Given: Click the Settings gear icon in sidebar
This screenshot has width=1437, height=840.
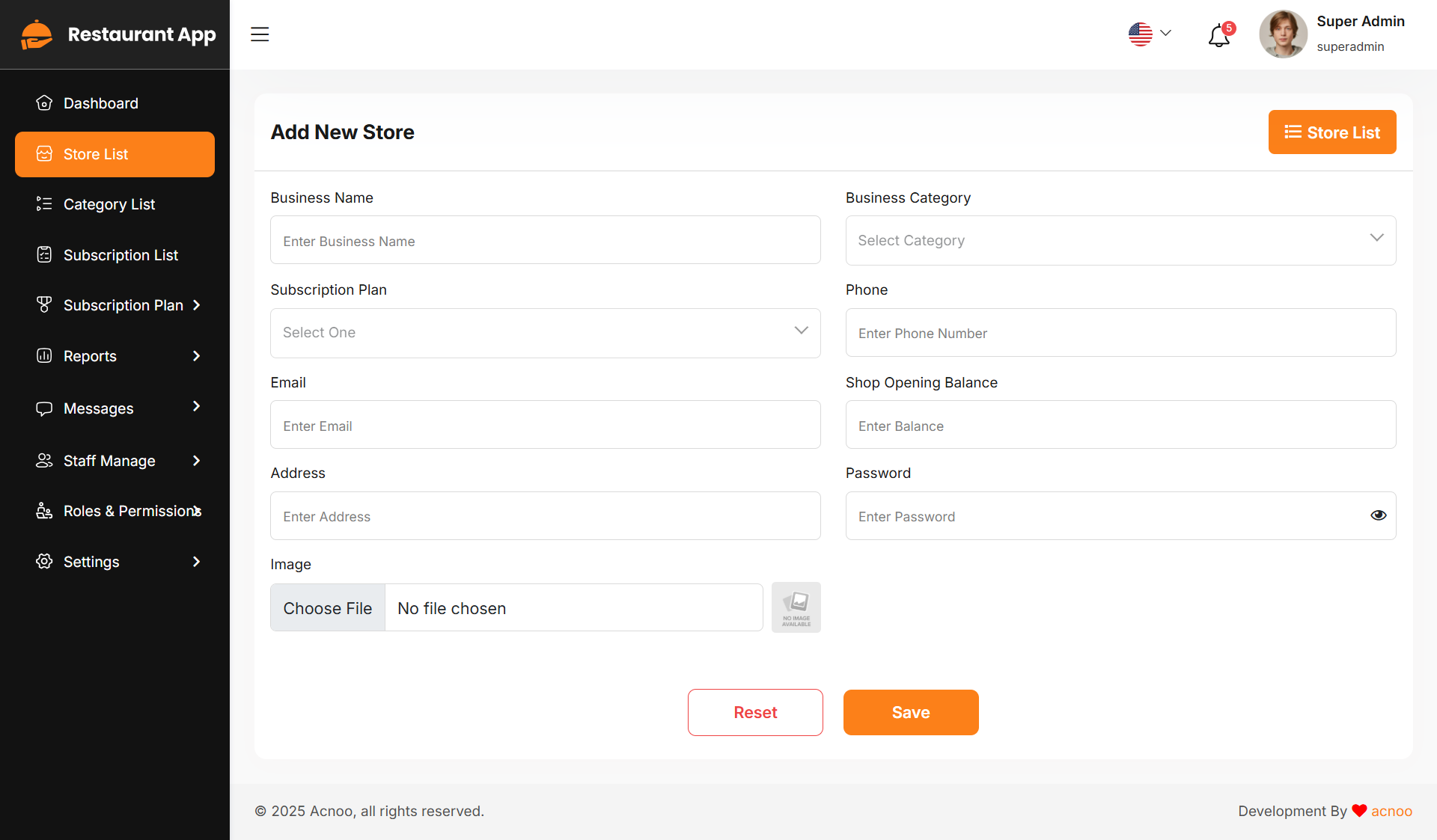Looking at the screenshot, I should coord(44,562).
